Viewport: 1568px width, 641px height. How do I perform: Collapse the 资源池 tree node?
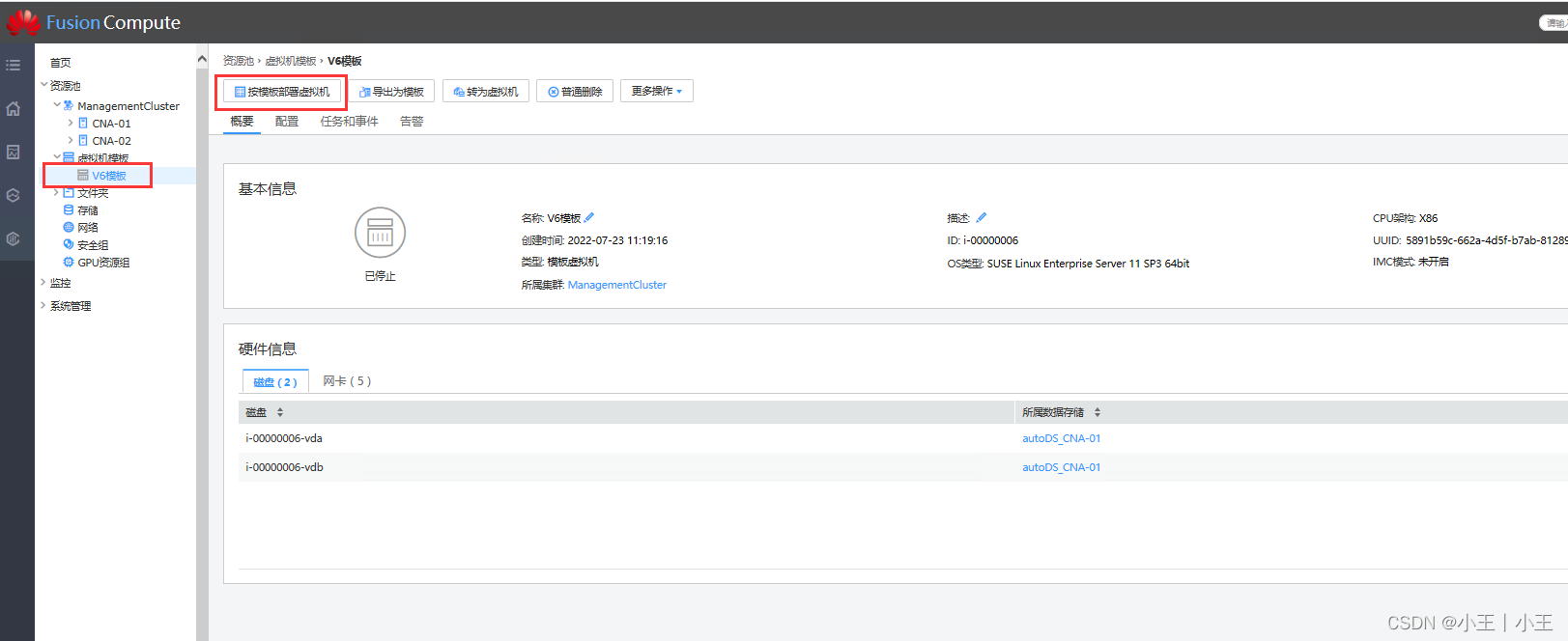[x=43, y=85]
